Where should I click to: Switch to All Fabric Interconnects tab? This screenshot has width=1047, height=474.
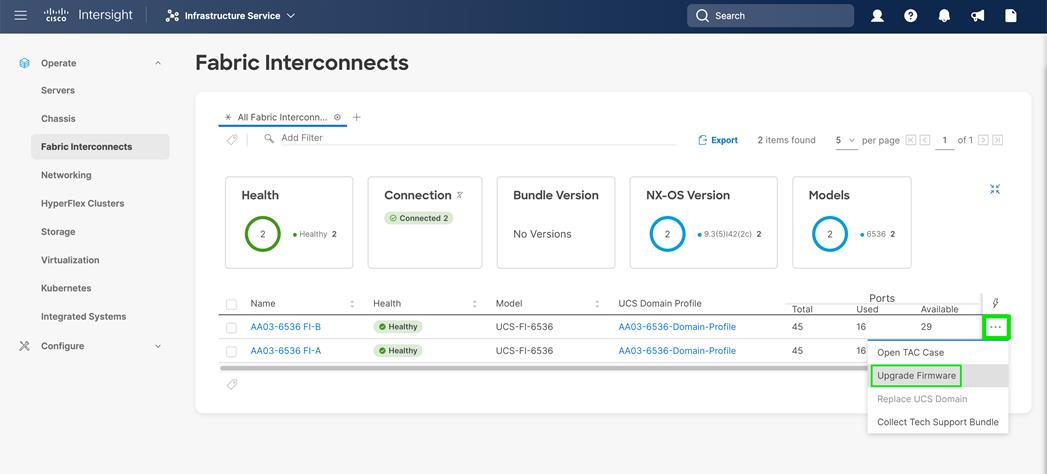pos(282,117)
